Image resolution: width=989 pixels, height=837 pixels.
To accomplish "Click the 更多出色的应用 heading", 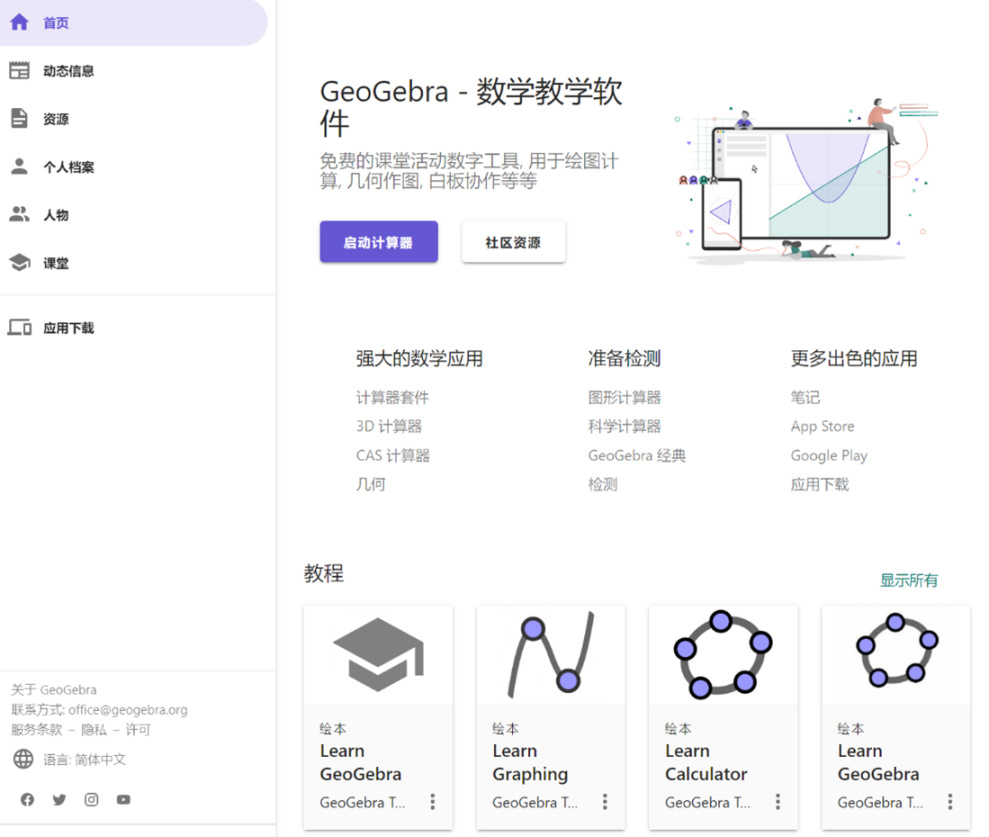I will (x=854, y=358).
